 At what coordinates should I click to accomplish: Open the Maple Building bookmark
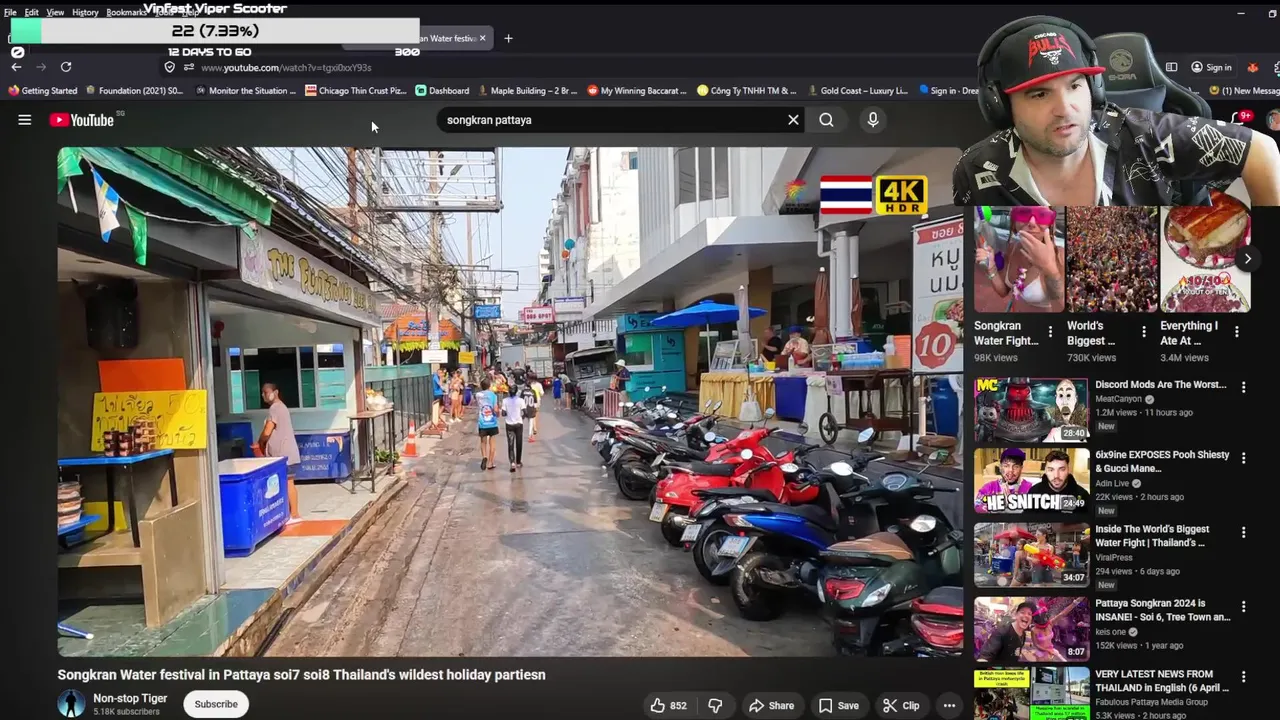coord(527,91)
